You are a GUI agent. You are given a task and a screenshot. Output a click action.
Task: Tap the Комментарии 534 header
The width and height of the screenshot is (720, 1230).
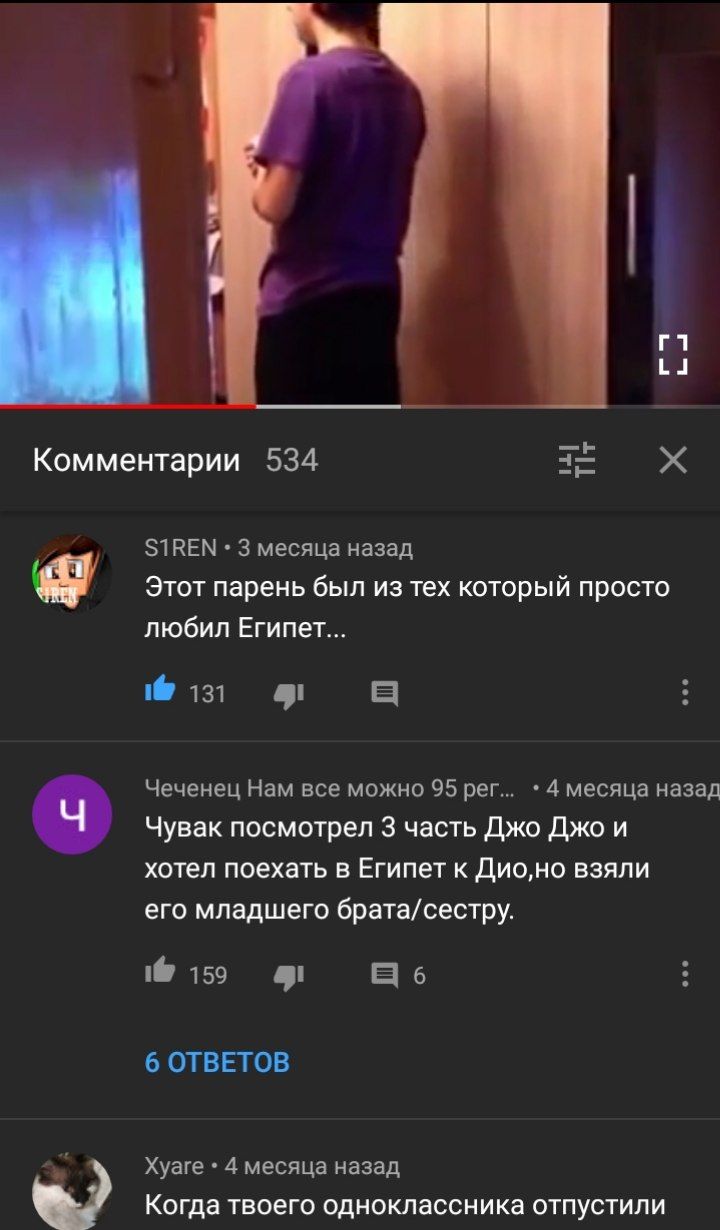176,460
